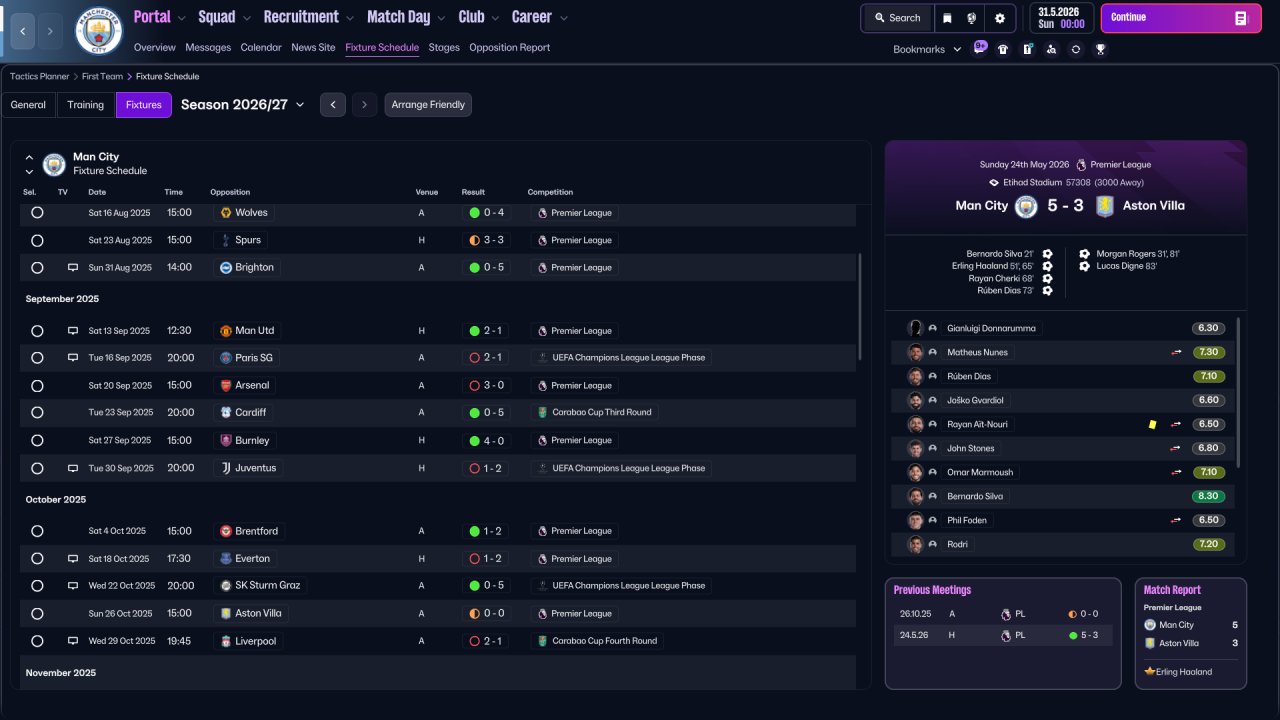Click the substitution arrows icon for Matheus Nunes

click(1177, 352)
